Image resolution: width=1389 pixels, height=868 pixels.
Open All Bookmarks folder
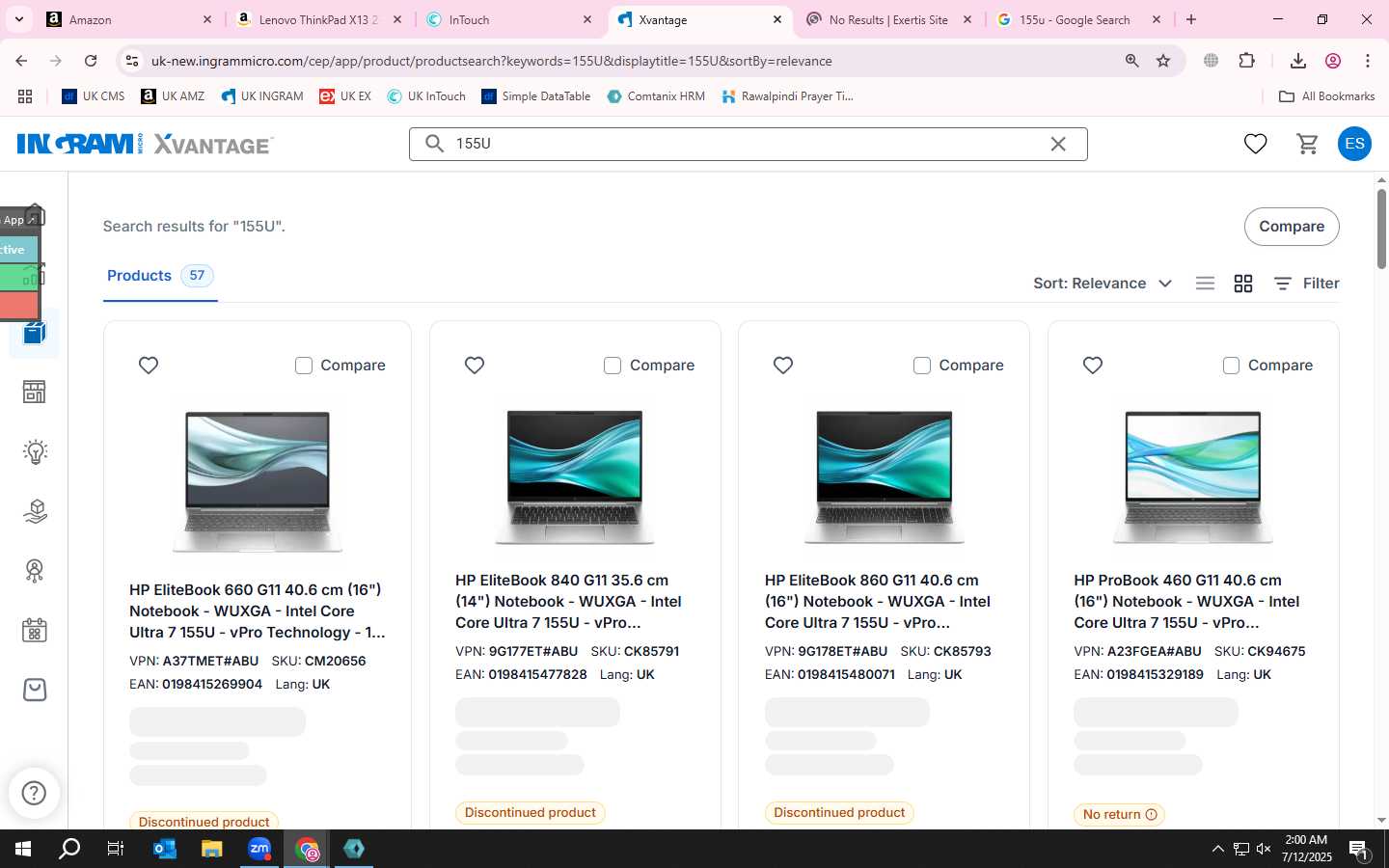(x=1326, y=96)
